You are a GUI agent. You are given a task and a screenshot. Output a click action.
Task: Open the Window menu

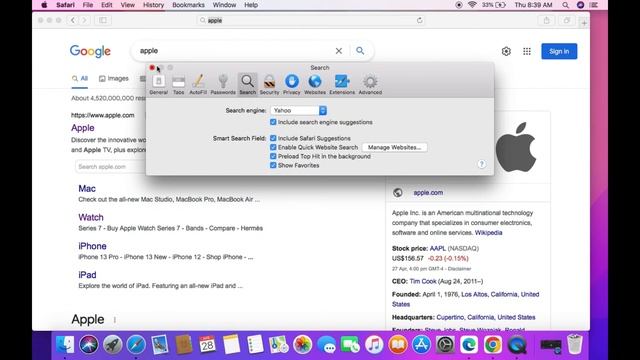click(x=224, y=5)
